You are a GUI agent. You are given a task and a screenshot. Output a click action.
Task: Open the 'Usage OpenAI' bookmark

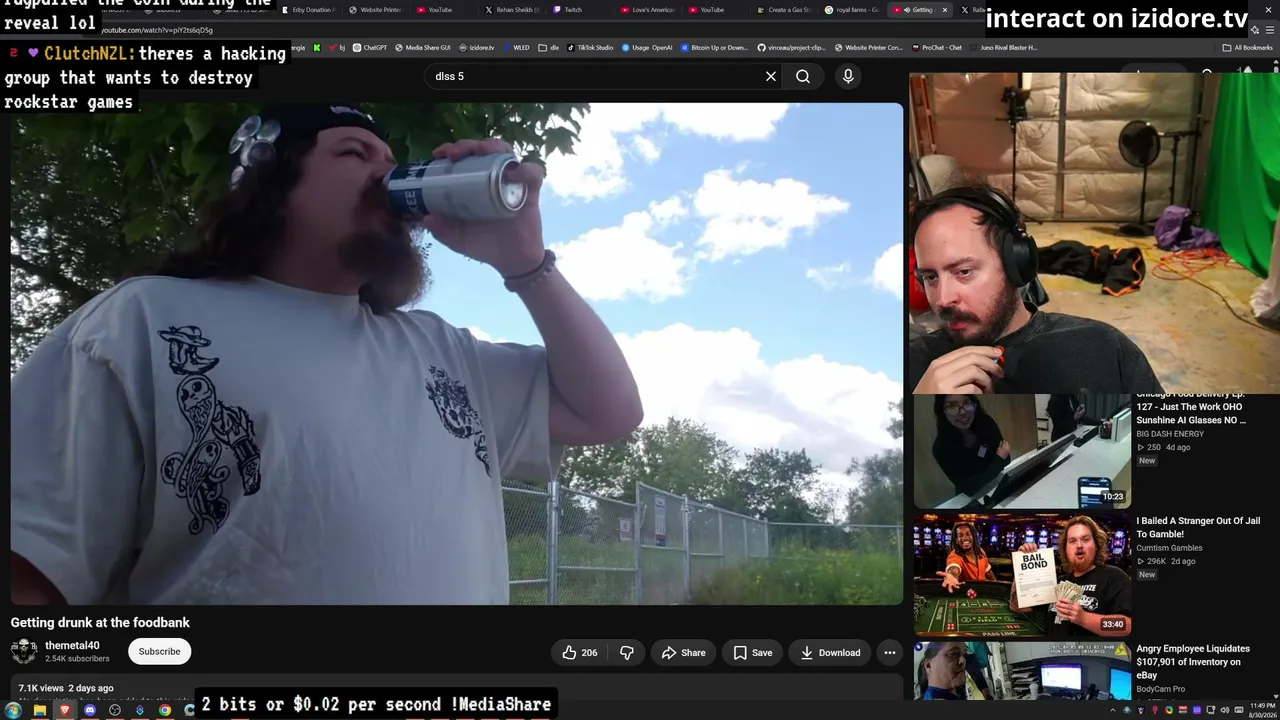647,47
